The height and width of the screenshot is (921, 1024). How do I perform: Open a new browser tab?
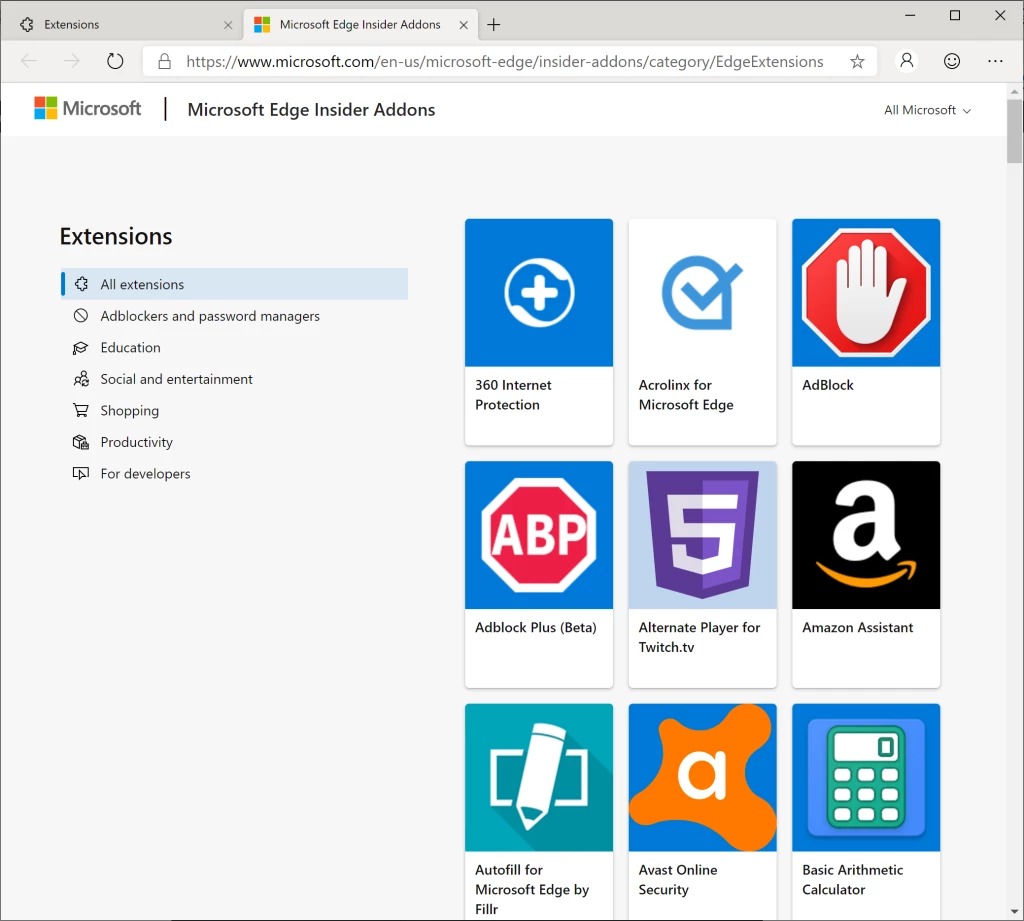pos(494,25)
